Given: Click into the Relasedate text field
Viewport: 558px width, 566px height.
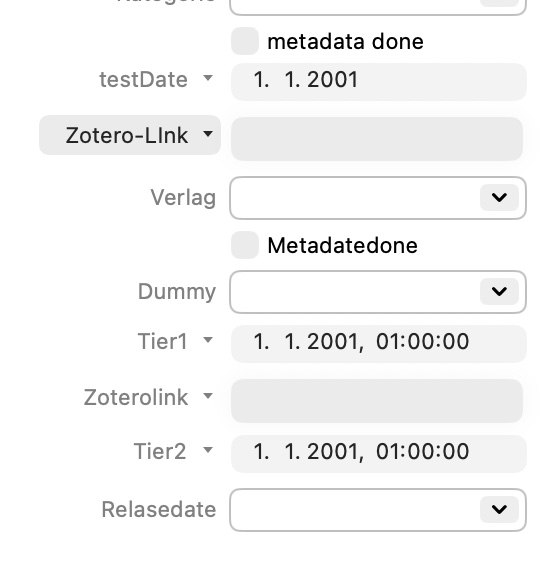Looking at the screenshot, I should click(355, 510).
